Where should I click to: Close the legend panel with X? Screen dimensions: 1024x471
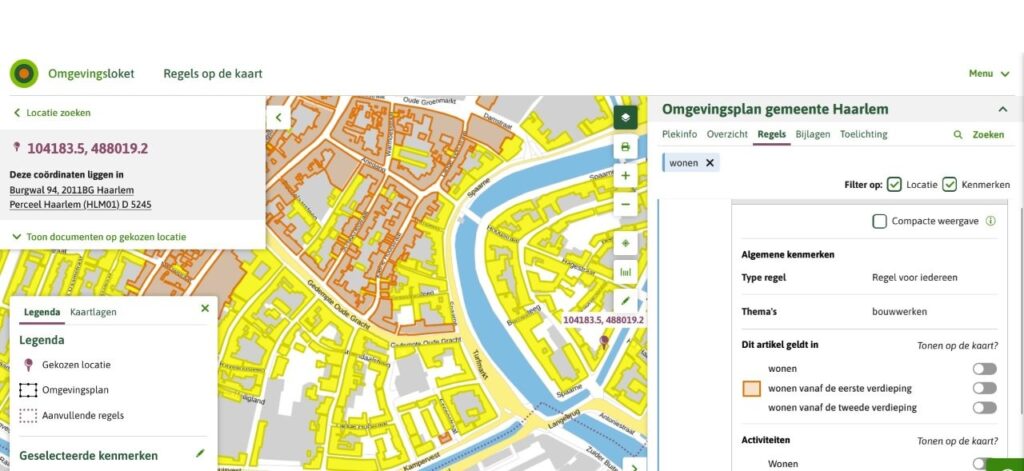click(x=205, y=308)
